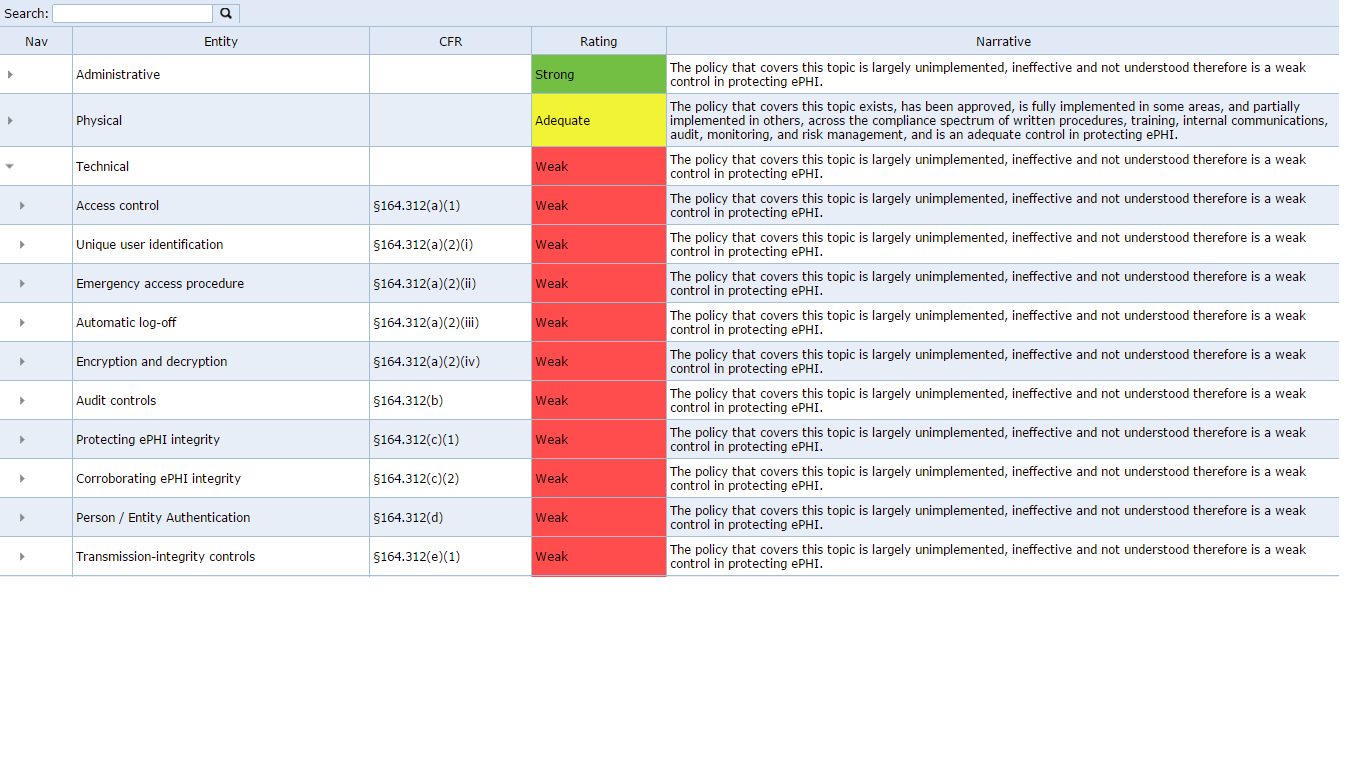This screenshot has height=768, width=1366.
Task: Click the yellow Adequate rating cell
Action: pyautogui.click(x=599, y=121)
